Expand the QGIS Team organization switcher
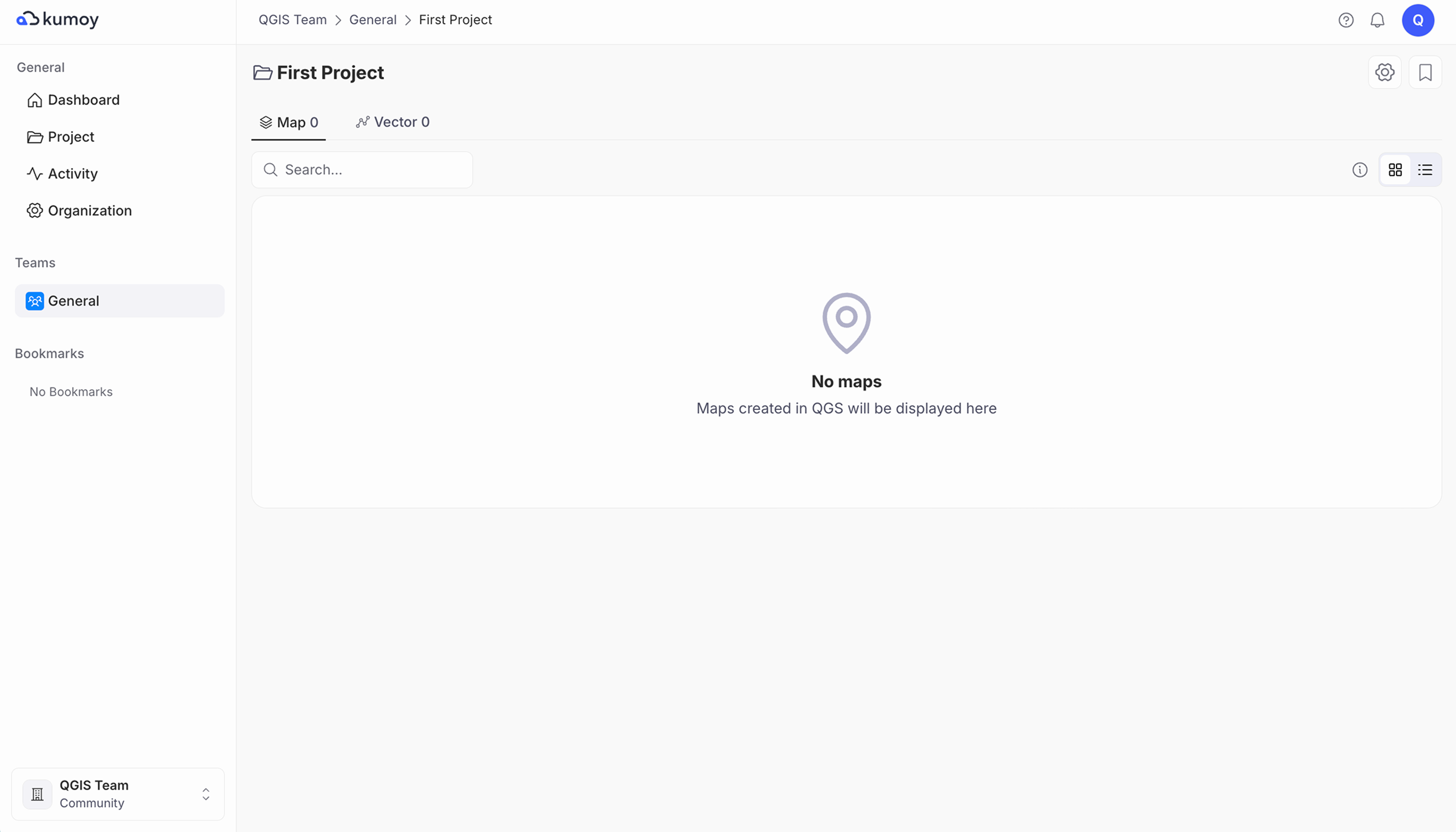The image size is (1456, 832). point(118,794)
